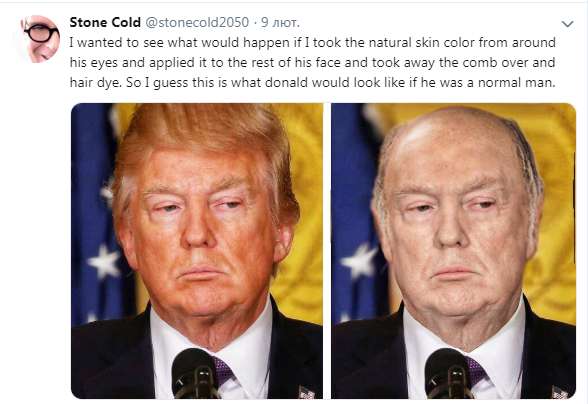Click the tweet text to expand the tweet

(312, 62)
